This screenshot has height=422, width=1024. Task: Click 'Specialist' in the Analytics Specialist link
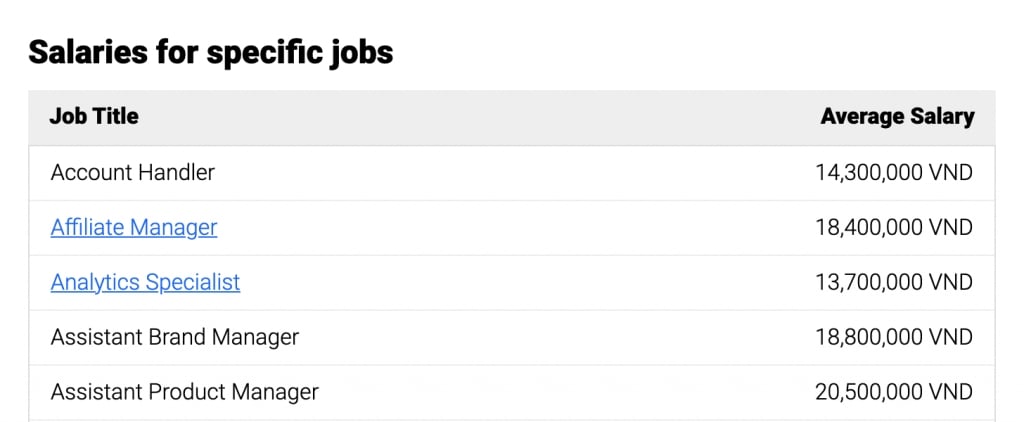(x=193, y=283)
